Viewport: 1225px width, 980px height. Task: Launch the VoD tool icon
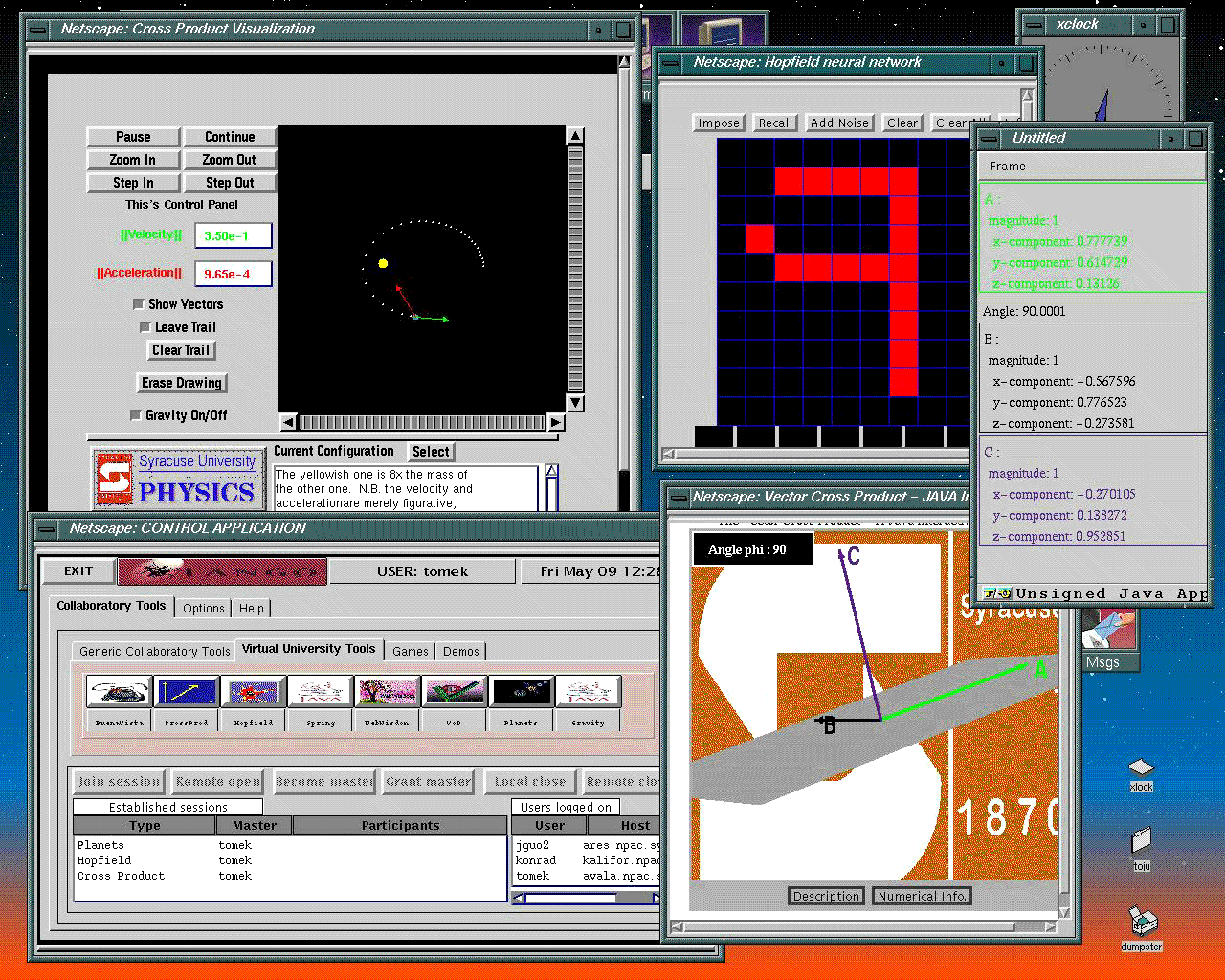tap(455, 692)
